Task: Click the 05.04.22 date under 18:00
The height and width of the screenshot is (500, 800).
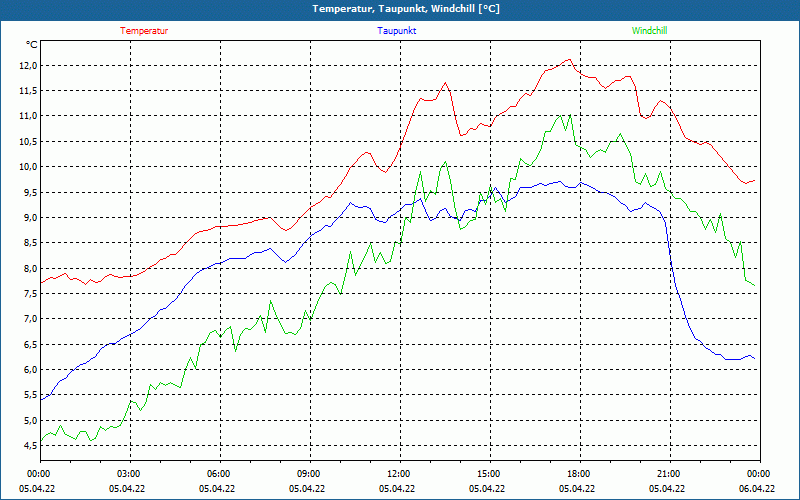Action: coord(577,488)
